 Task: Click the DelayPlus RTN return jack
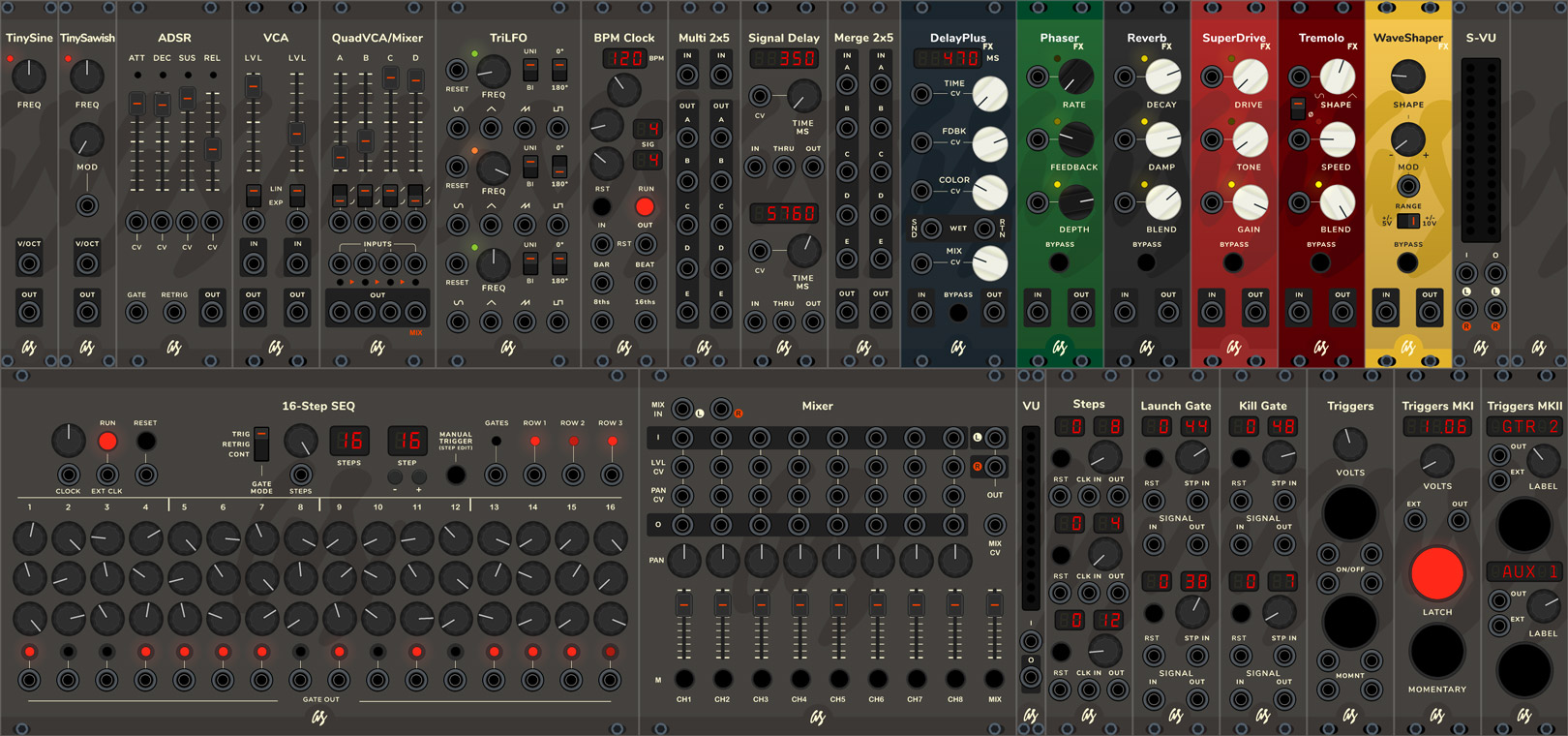pos(985,229)
